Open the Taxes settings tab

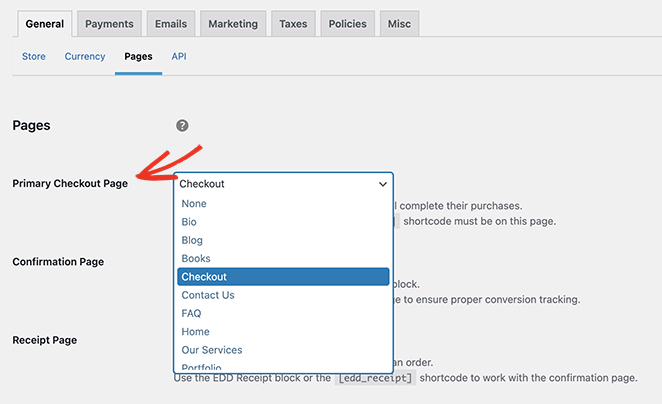point(294,24)
